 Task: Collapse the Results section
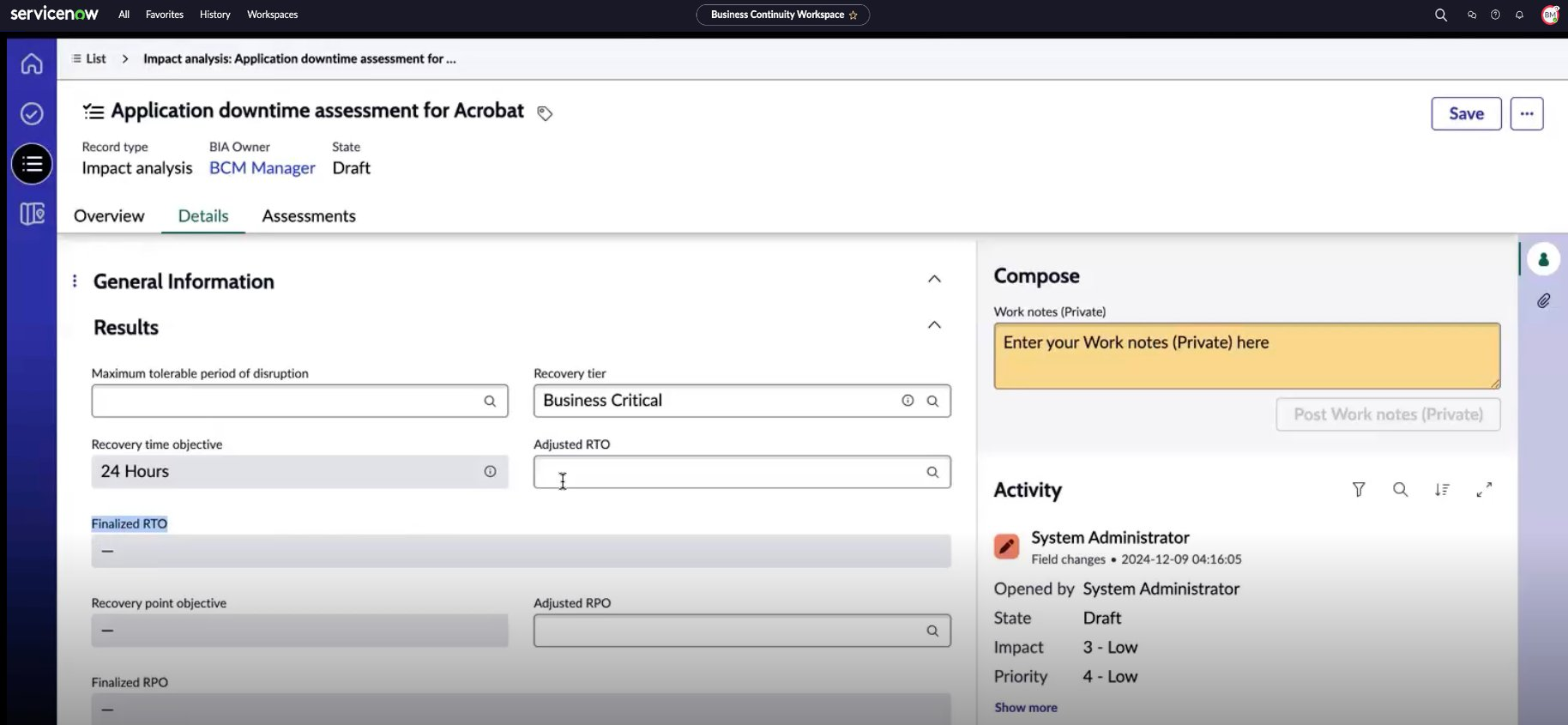point(934,324)
